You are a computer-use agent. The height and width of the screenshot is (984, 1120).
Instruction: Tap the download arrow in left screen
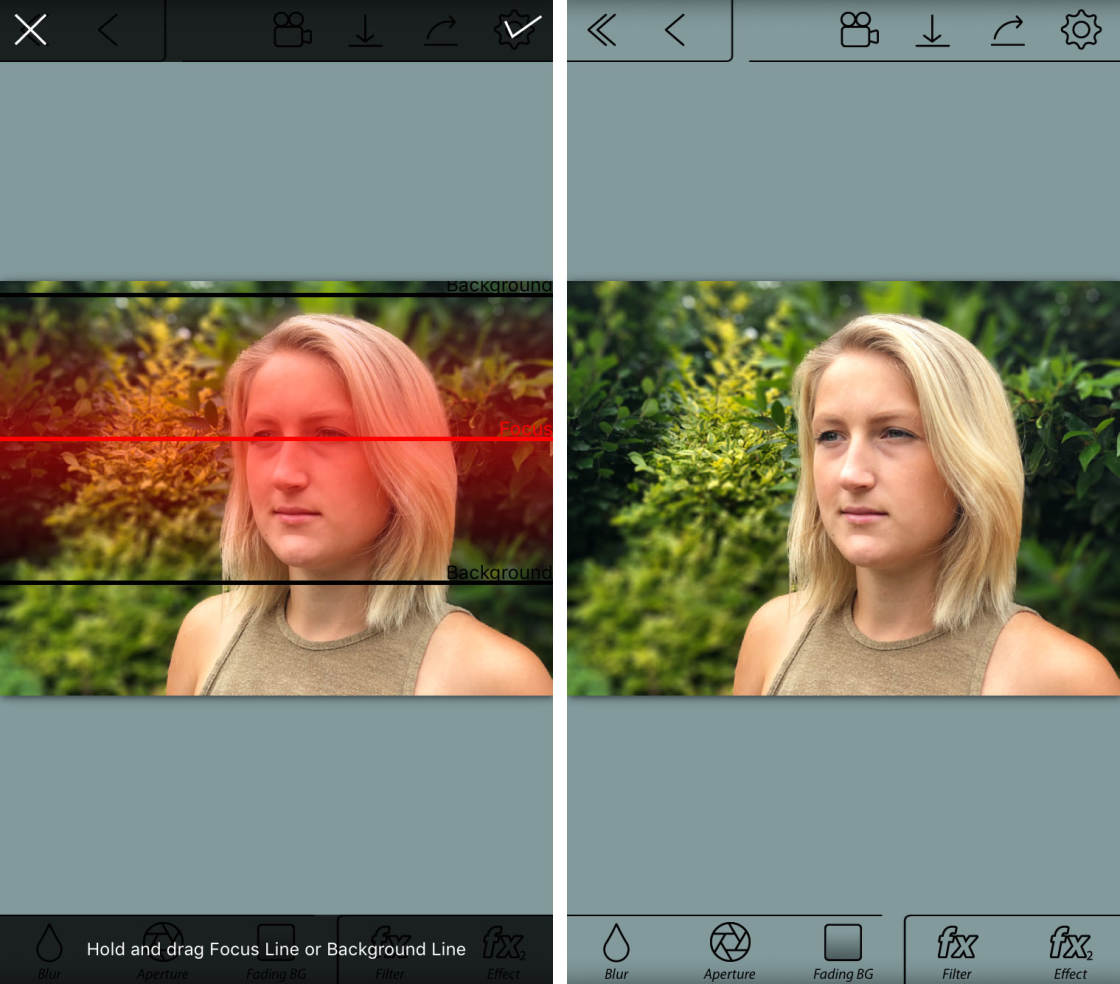(365, 31)
